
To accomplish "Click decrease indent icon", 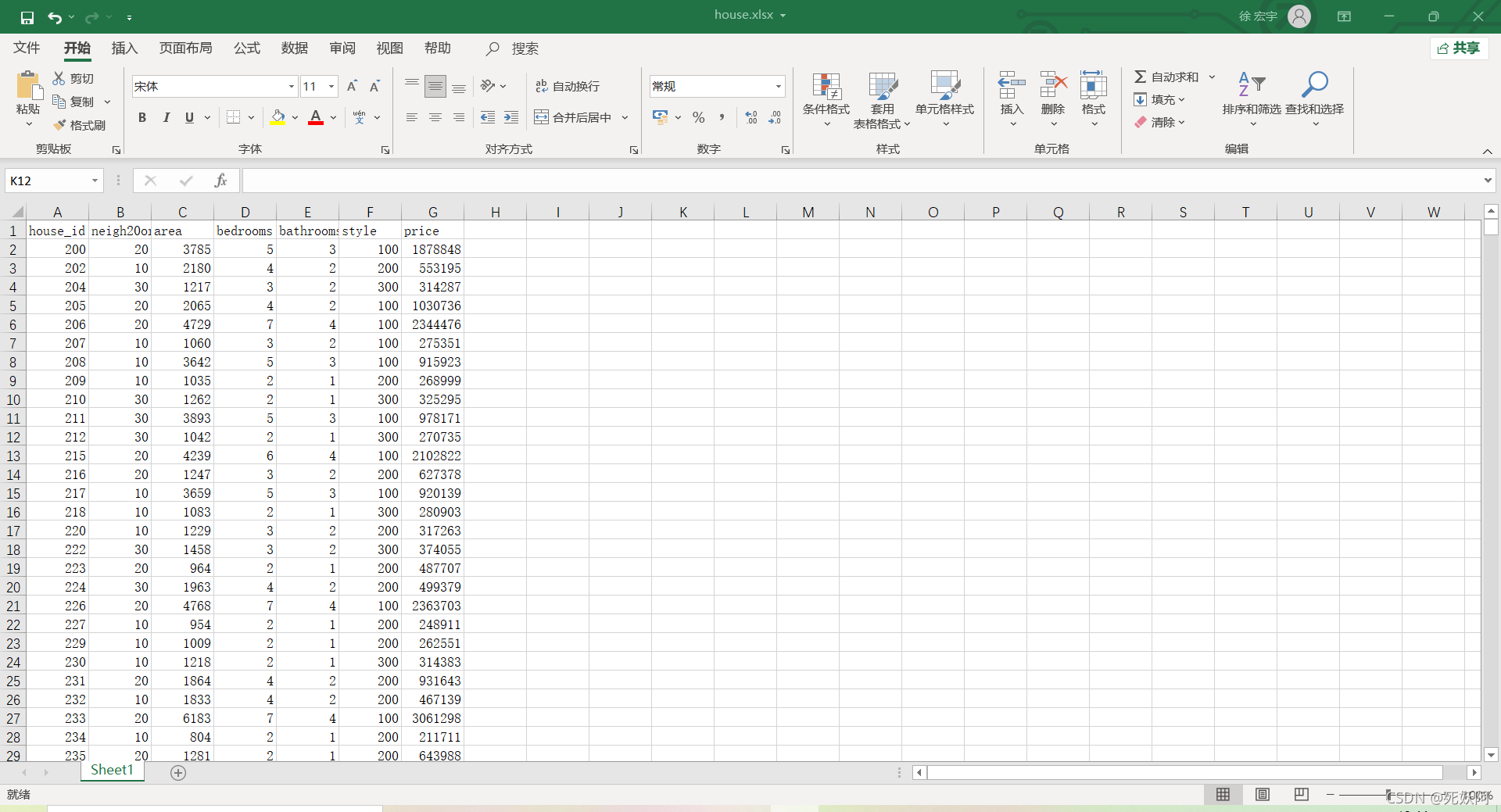I will point(488,117).
